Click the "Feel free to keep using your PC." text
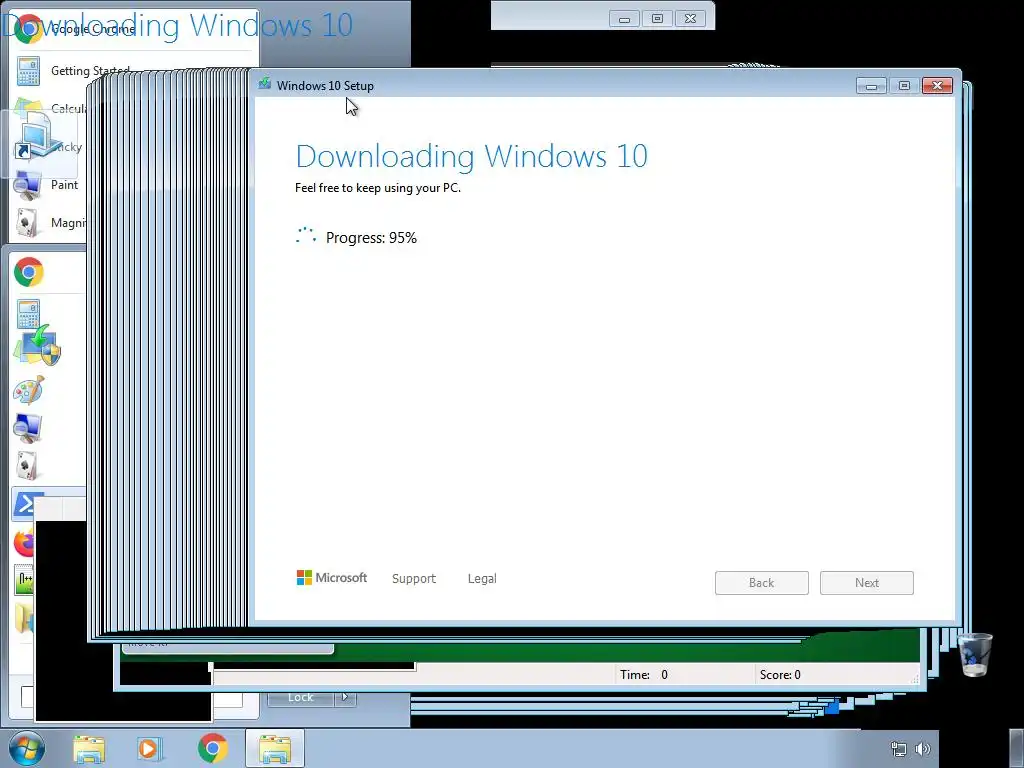This screenshot has width=1024, height=768. tap(377, 188)
